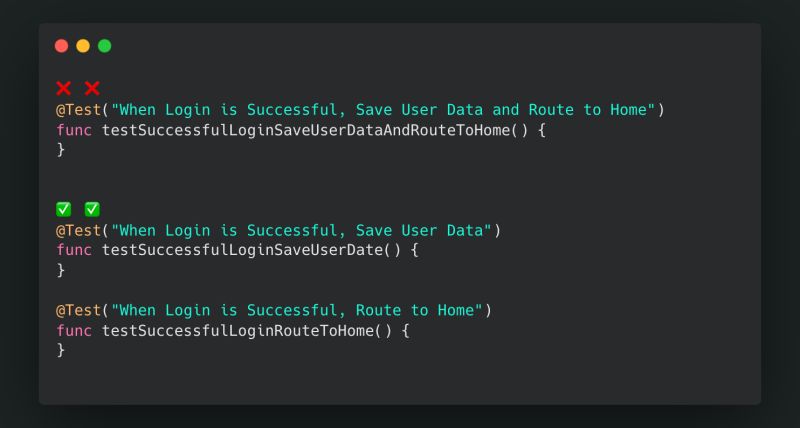Click the second red X mark
The image size is (800, 428).
click(92, 88)
